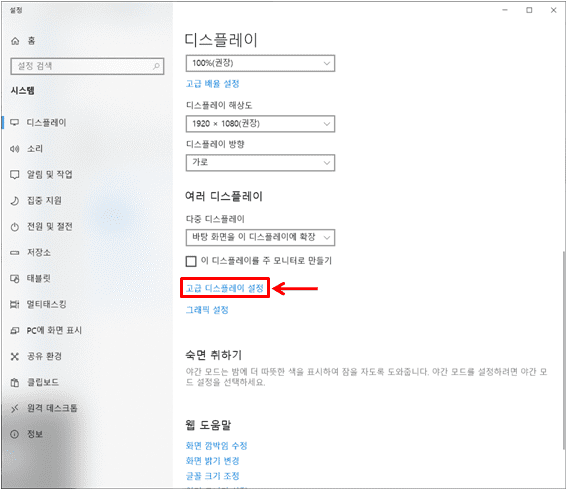Select the Sound (소리) speaker icon
The image size is (567, 490).
(14, 149)
